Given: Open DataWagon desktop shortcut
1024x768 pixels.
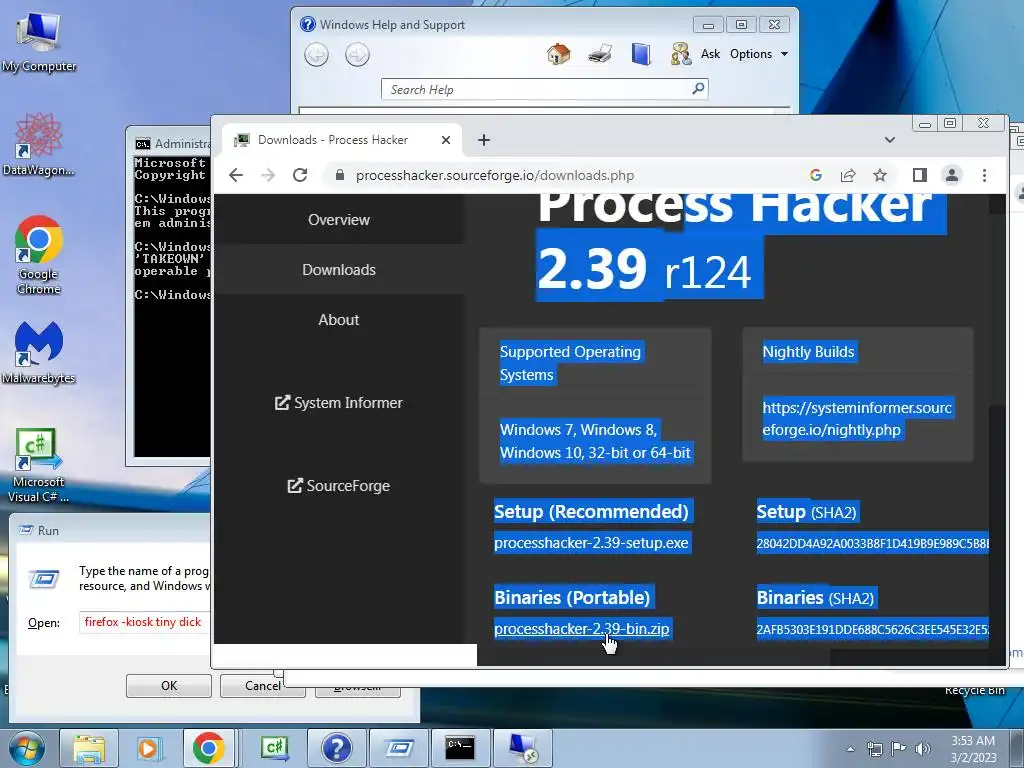Looking at the screenshot, I should 39,144.
